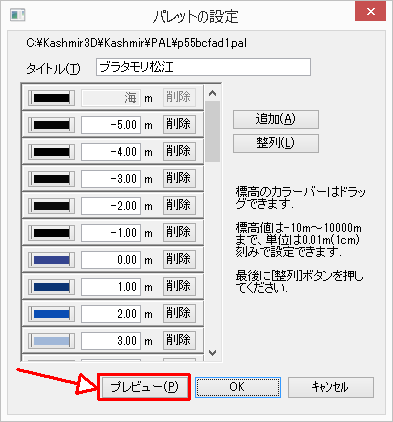Screen dimensions: 393x422
Task: Click the キャンセル button
Action: click(x=330, y=387)
